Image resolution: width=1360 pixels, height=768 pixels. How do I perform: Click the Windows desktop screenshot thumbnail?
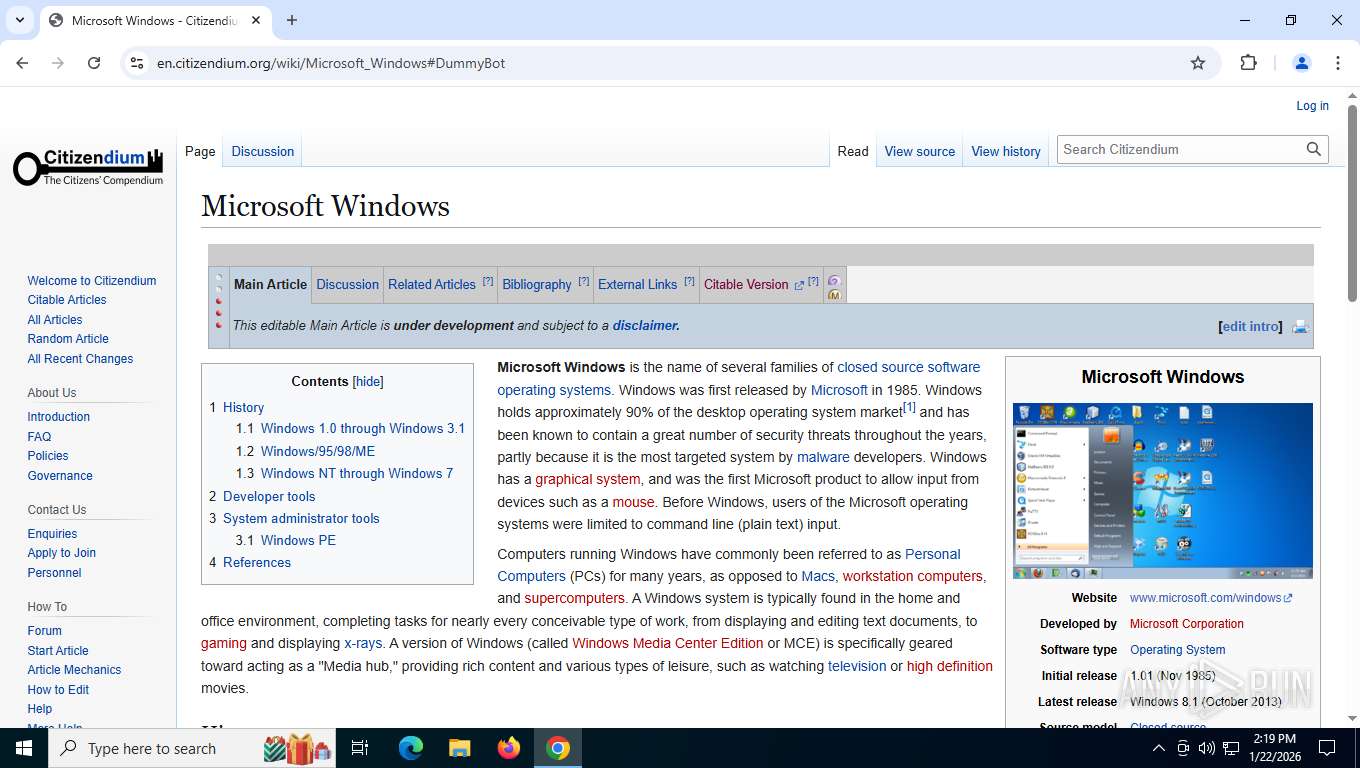1163,491
